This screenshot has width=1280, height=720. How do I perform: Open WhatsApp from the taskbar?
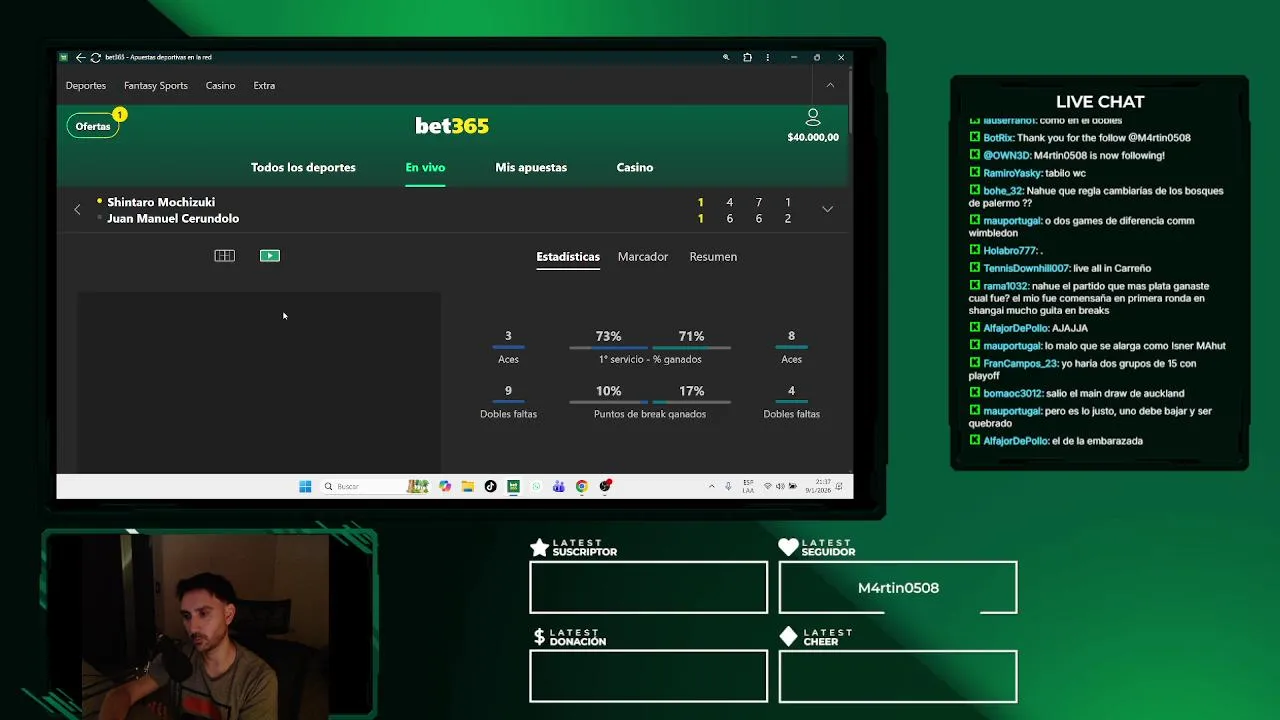pos(536,486)
